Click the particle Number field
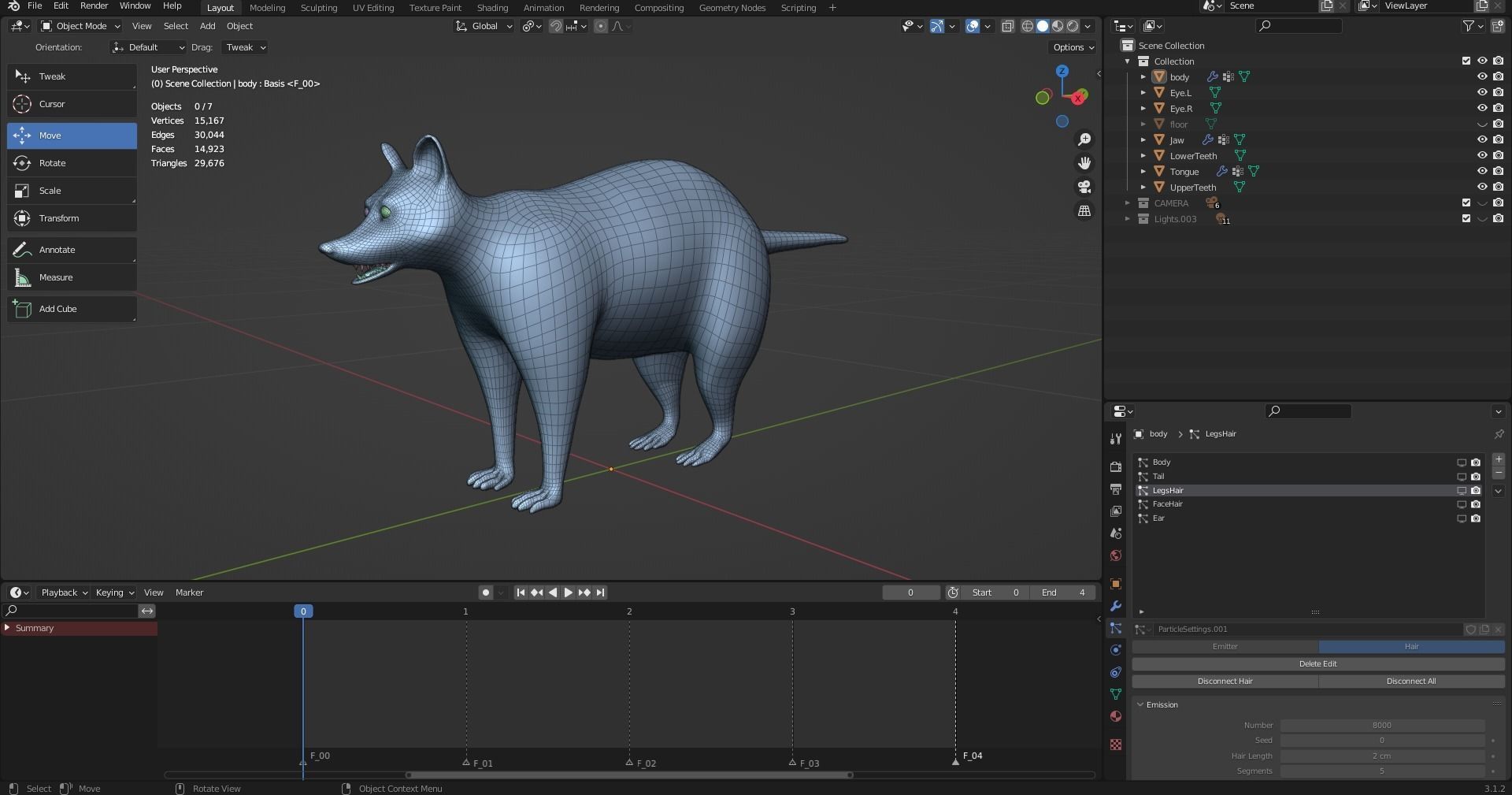The height and width of the screenshot is (795, 1512). point(1382,725)
